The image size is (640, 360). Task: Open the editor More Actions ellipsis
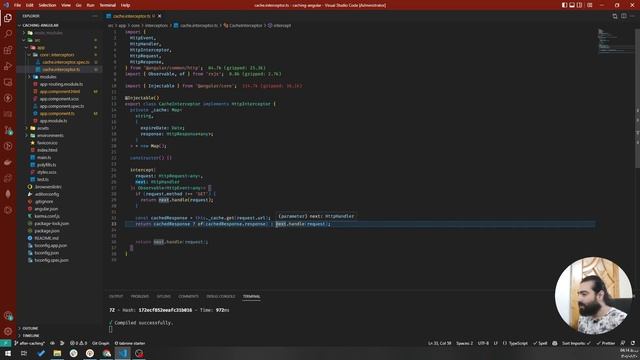[632, 16]
